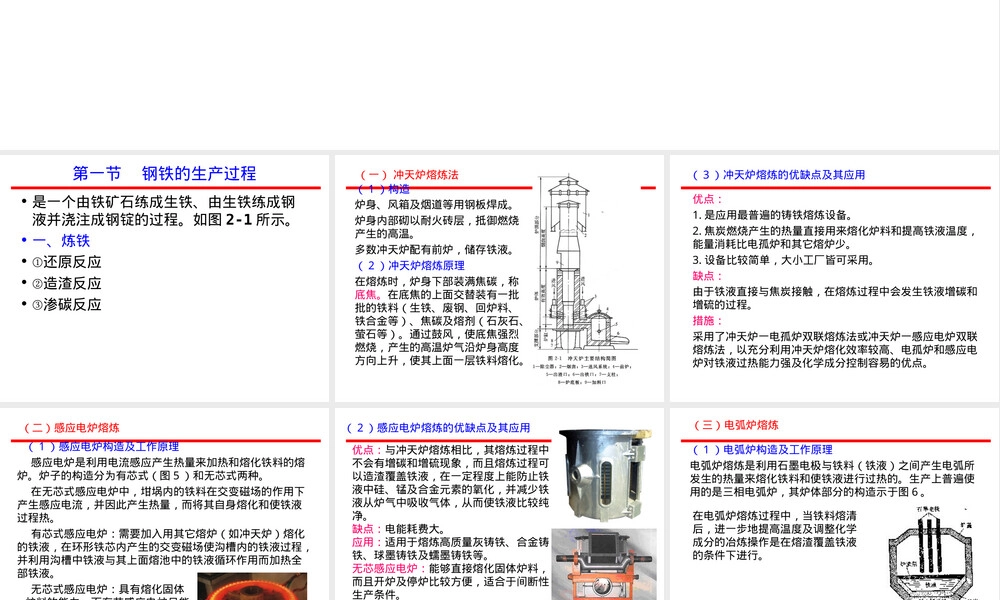This screenshot has height=600, width=1000.
Task: Click the （1）感应电炉构造及工作原理 heading
Action: click(x=103, y=446)
